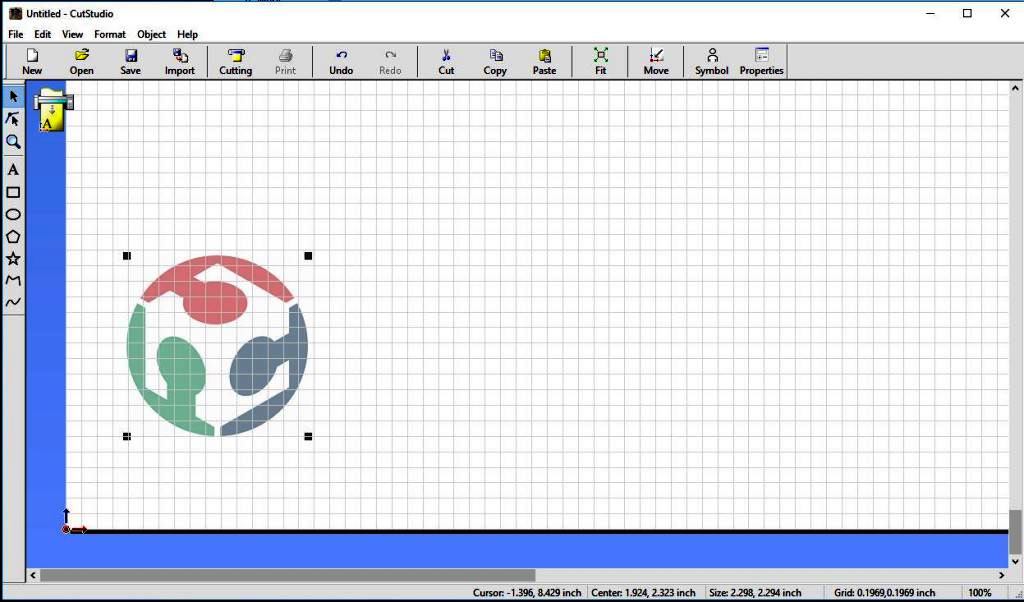The width and height of the screenshot is (1024, 602).
Task: Click the horizontal scrollbar right arrow
Action: (x=1002, y=575)
